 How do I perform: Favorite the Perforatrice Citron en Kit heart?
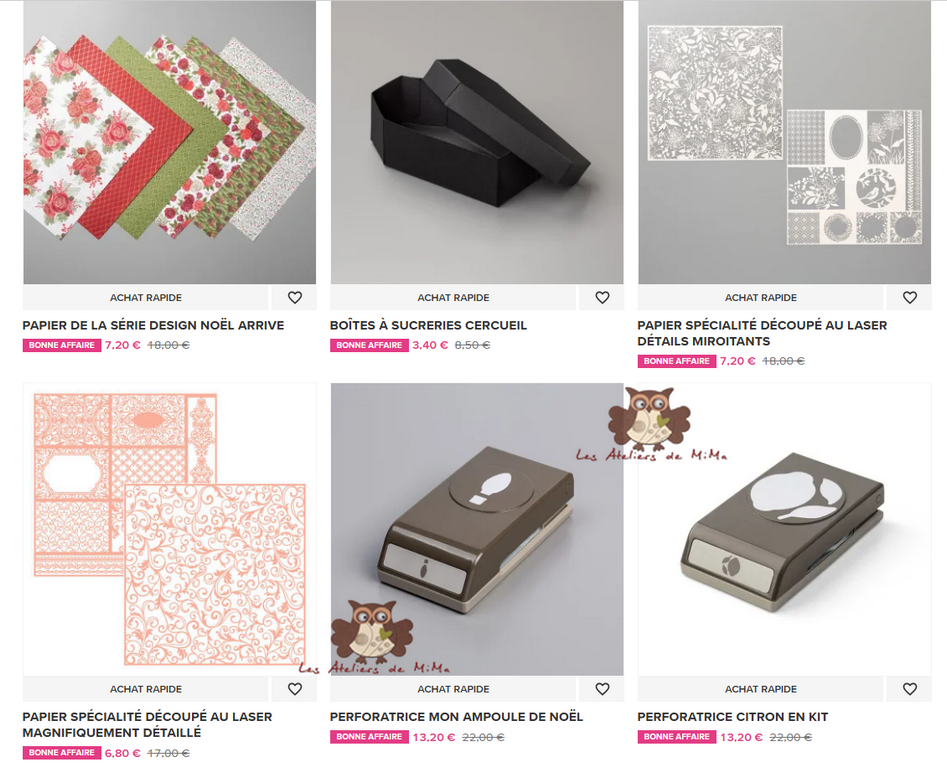tap(910, 689)
